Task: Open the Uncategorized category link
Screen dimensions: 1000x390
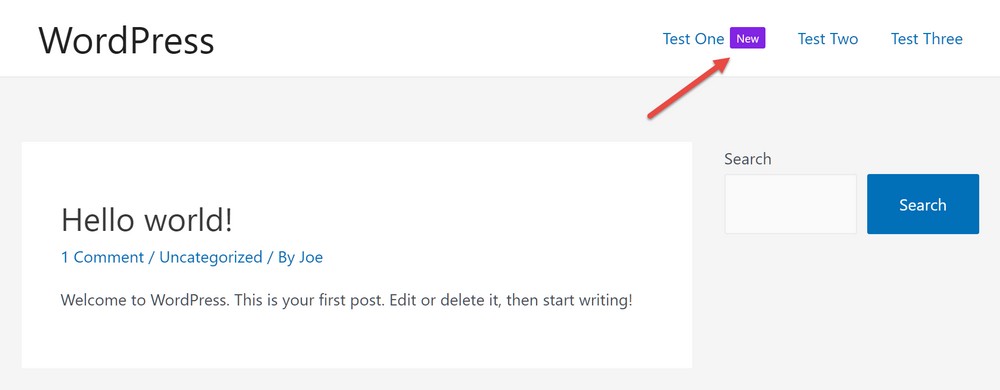Action: click(x=210, y=257)
